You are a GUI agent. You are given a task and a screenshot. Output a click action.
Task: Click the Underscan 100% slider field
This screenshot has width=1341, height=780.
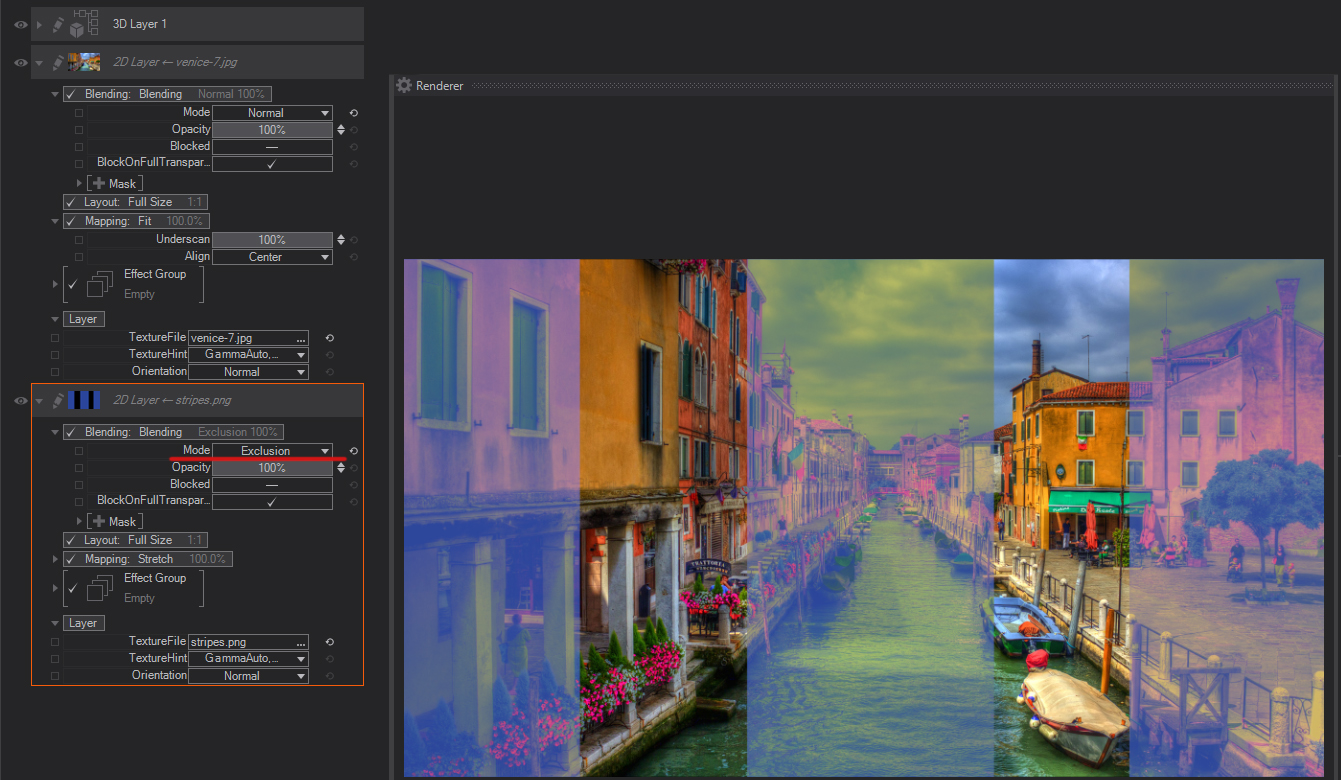pos(272,240)
